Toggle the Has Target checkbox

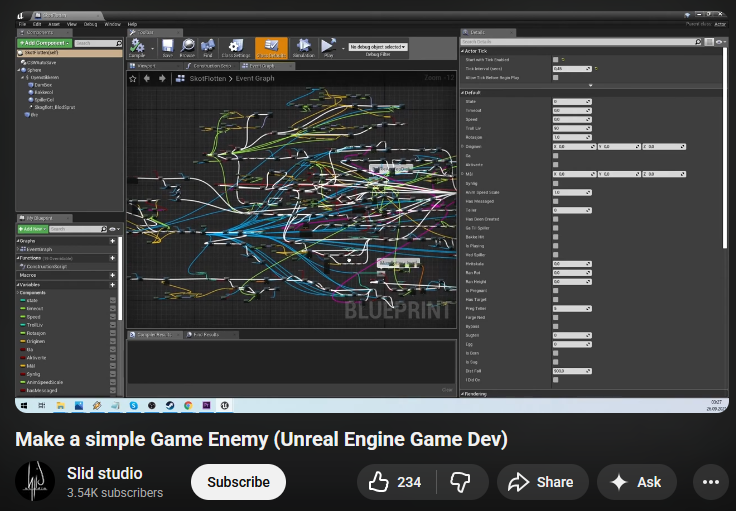point(556,299)
